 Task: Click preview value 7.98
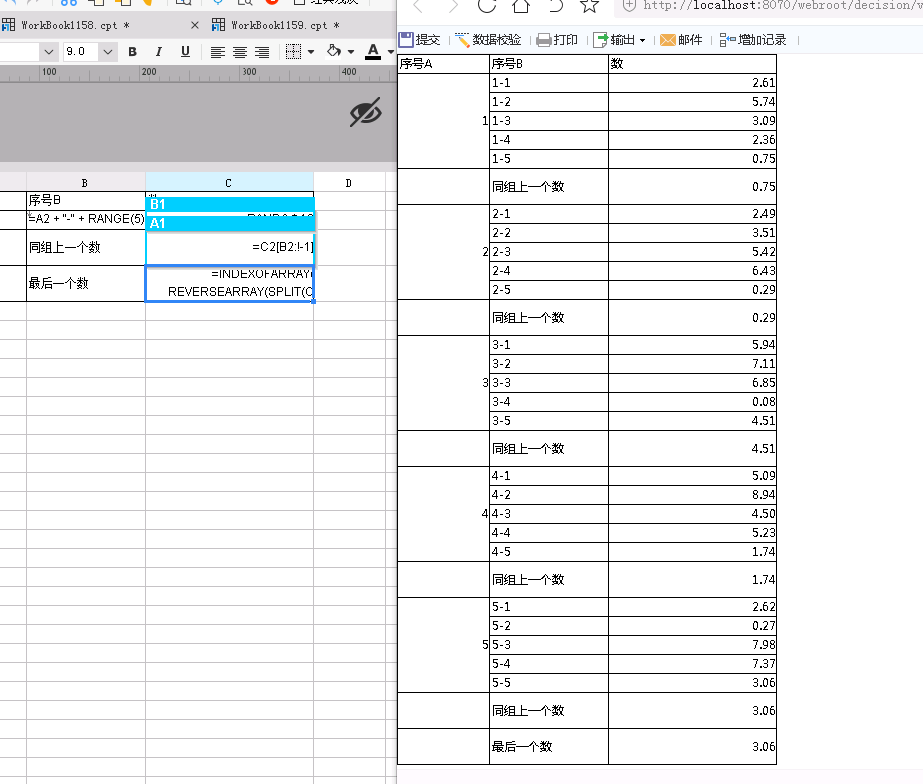[763, 645]
